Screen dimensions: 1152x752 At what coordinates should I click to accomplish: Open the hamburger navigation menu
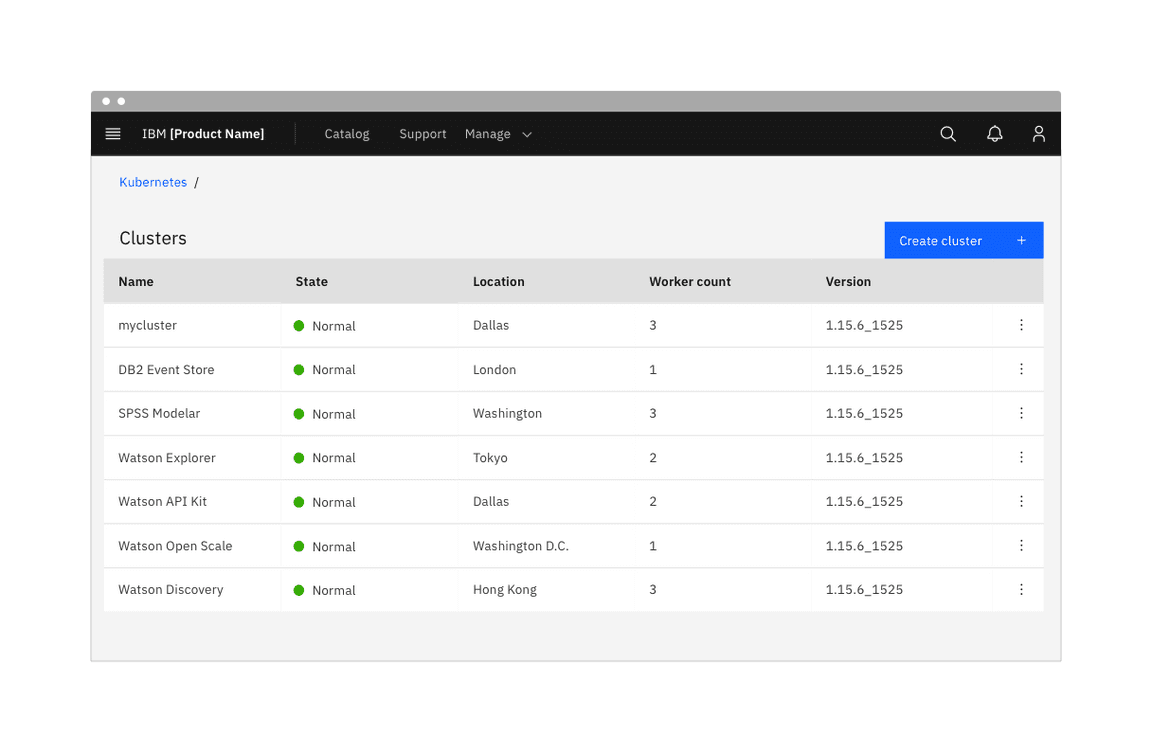(x=113, y=134)
